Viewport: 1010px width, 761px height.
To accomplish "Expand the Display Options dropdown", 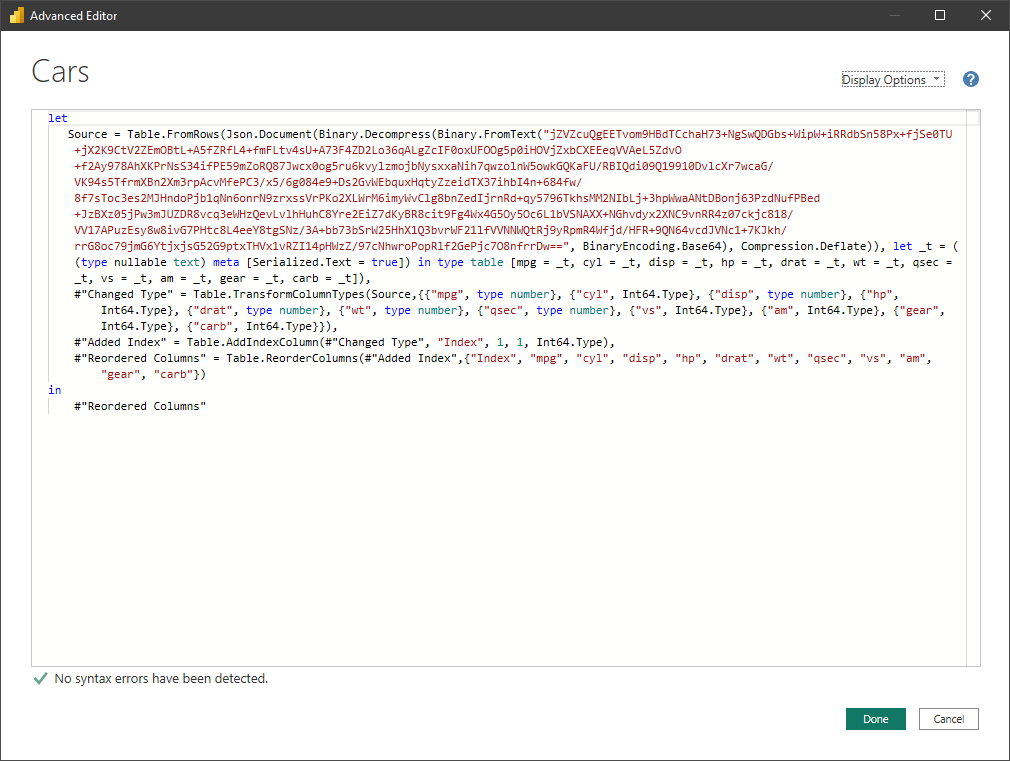I will coord(892,80).
